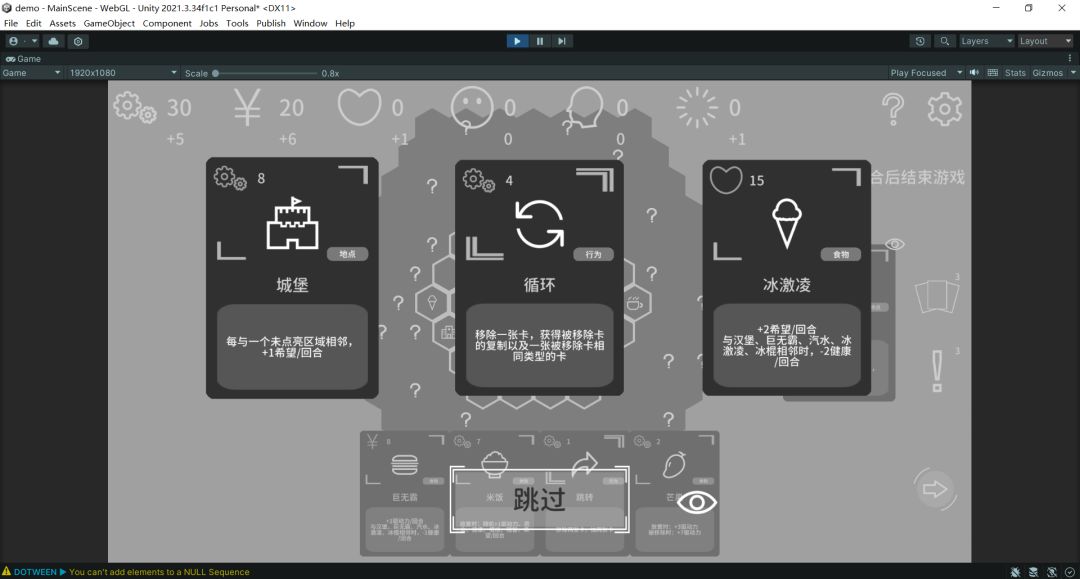This screenshot has height=579, width=1080.
Task: Open the Game tab's three-dot options menu
Action: click(x=1070, y=59)
